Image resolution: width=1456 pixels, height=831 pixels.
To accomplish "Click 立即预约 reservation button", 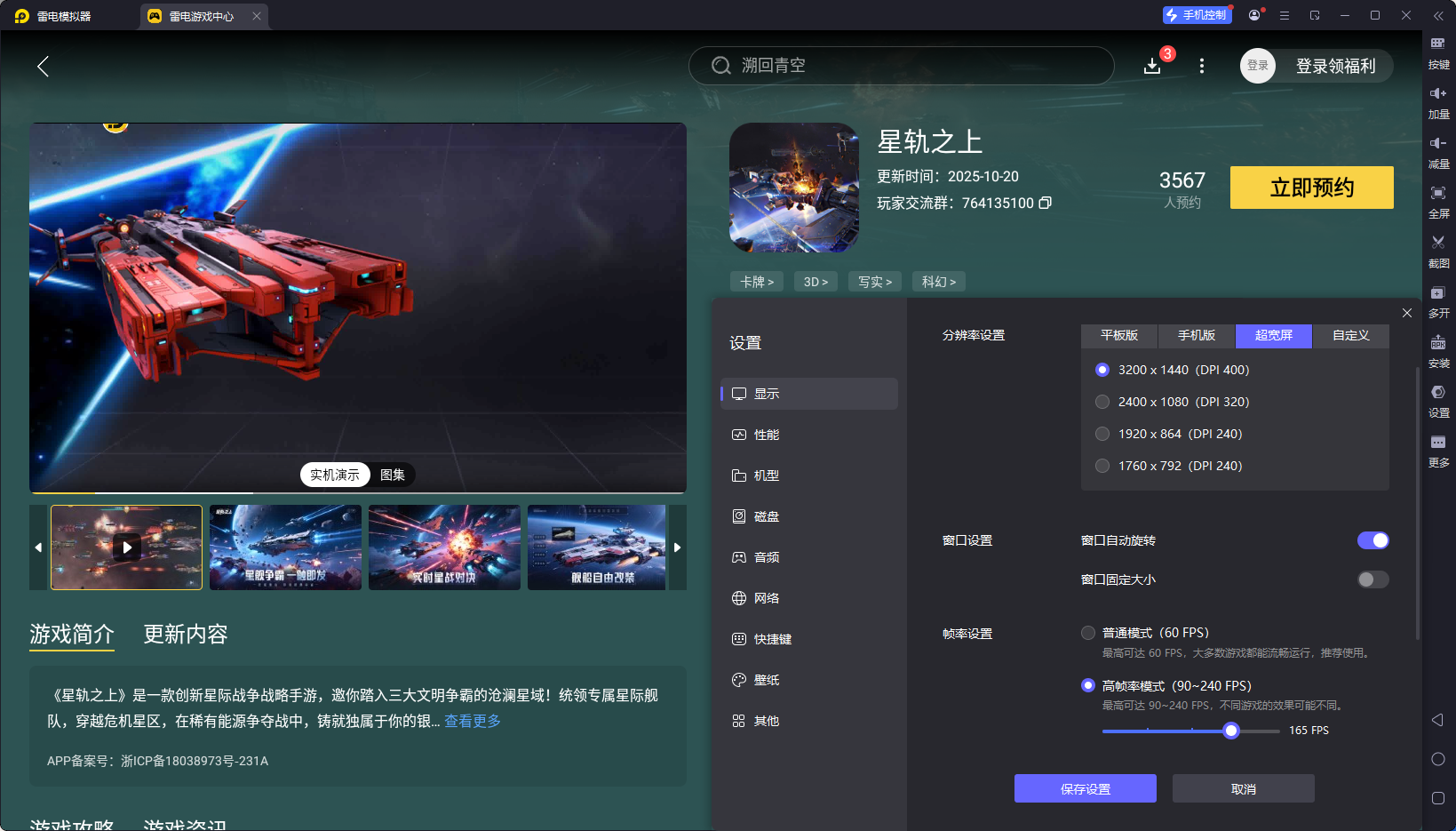I will tap(1312, 188).
